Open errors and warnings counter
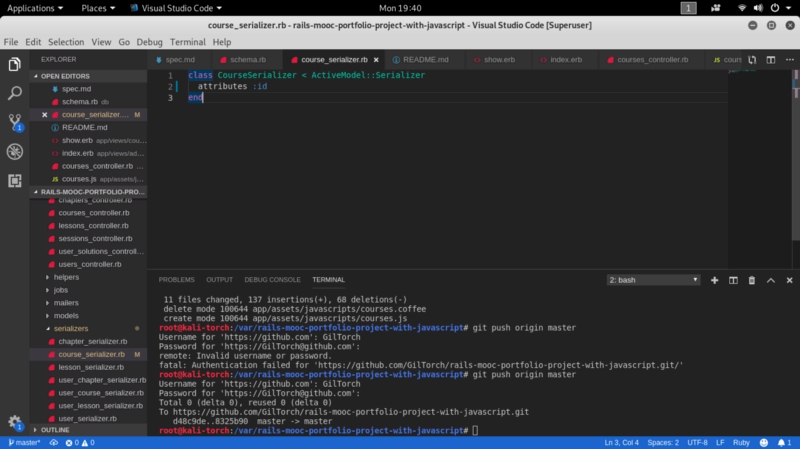Screen dimensions: 800x449 click(80, 442)
